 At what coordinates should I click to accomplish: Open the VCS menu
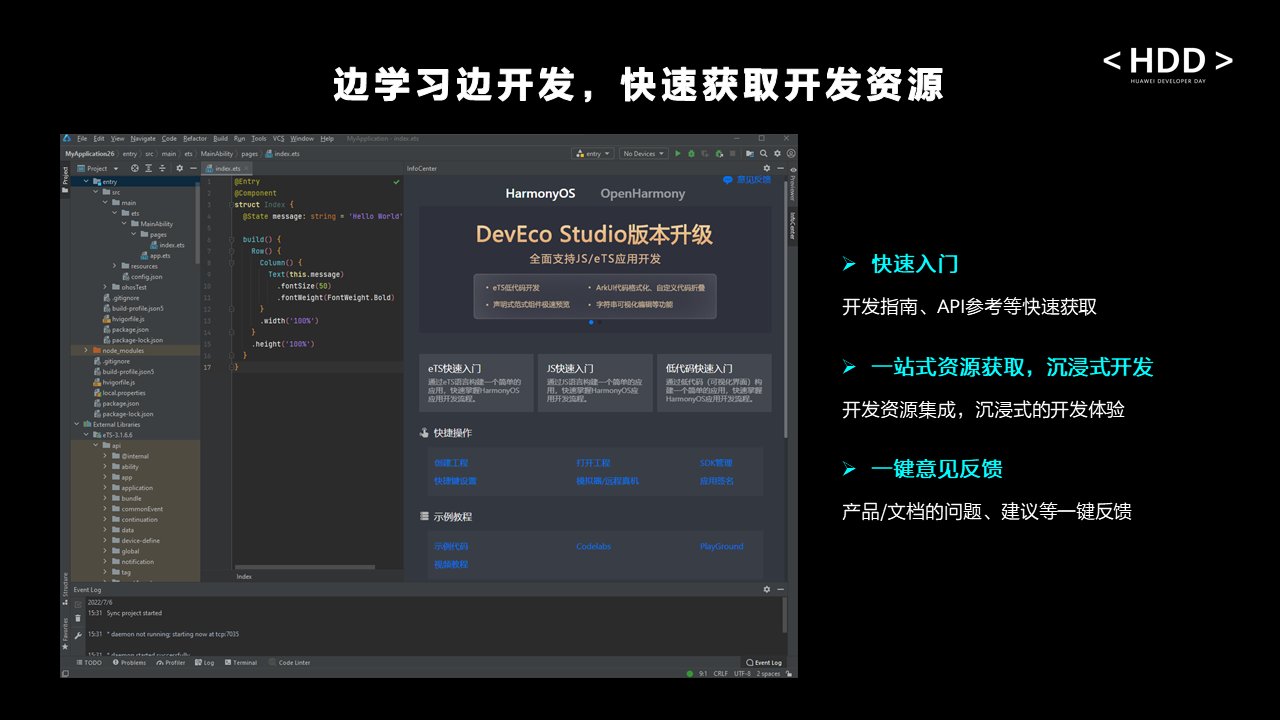click(279, 138)
